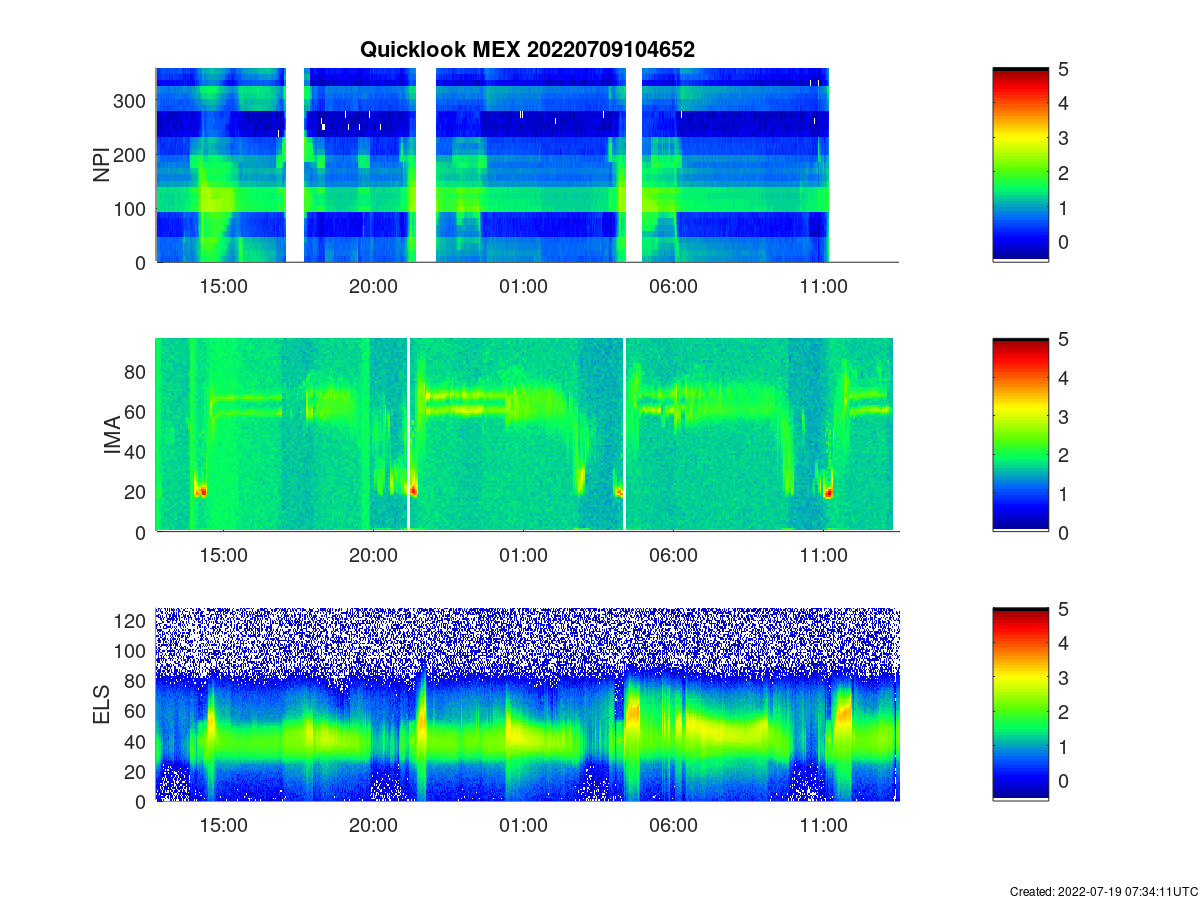Image resolution: width=1200 pixels, height=900 pixels.
Task: Click the 06:00 tick under the NPI plot
Action: tap(674, 286)
